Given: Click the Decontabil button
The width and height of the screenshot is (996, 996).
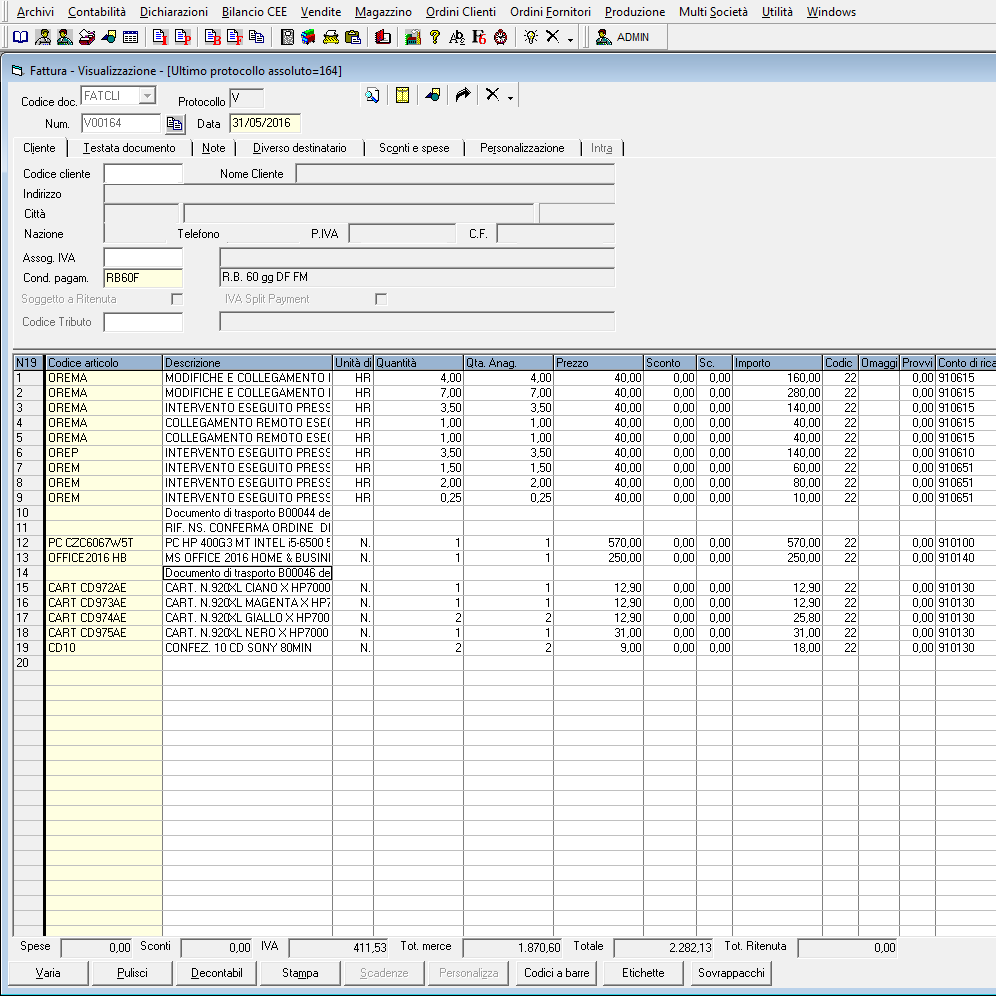Looking at the screenshot, I should point(217,972).
